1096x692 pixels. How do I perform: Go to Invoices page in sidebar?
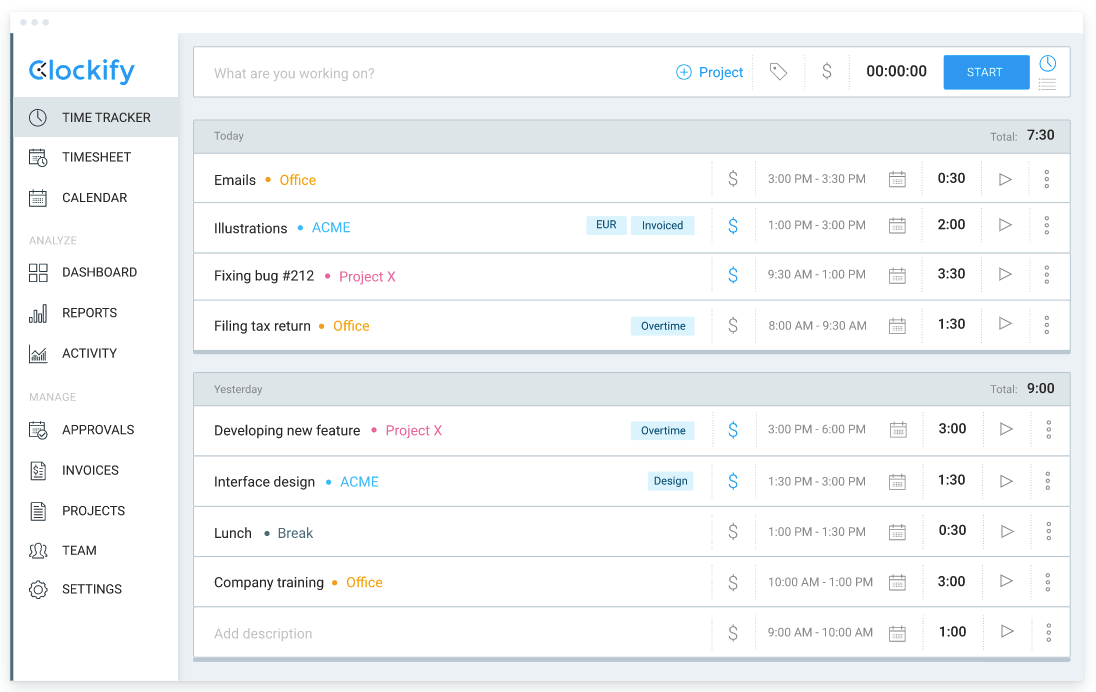tap(90, 470)
